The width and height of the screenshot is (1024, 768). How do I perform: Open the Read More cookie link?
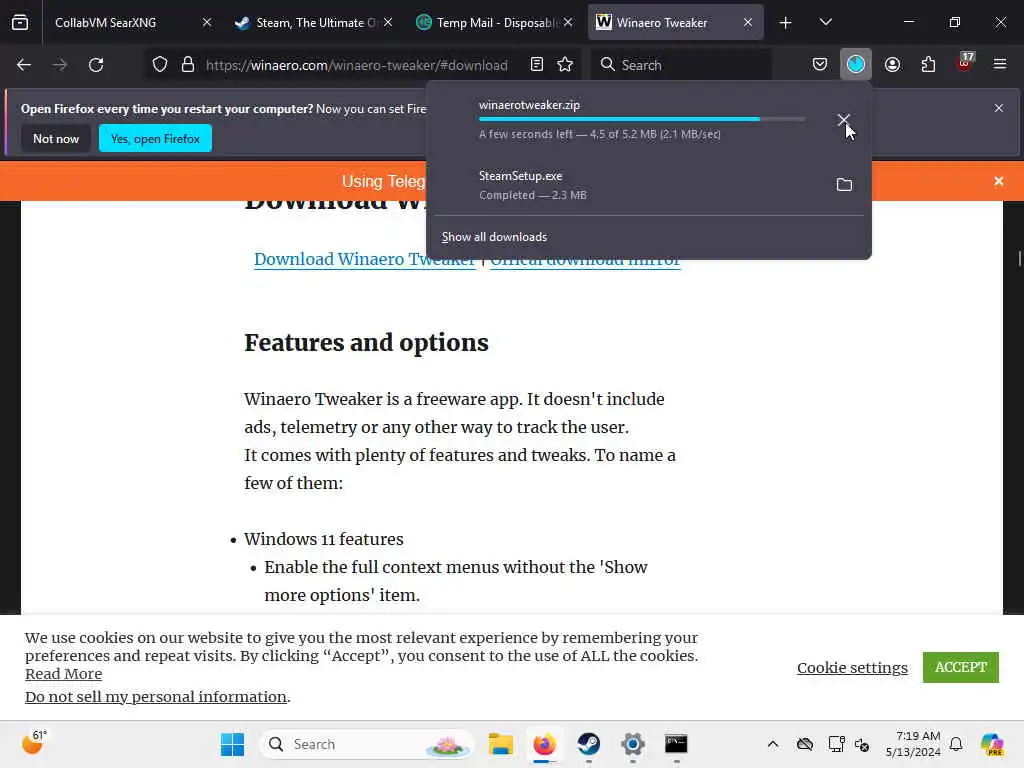(63, 674)
